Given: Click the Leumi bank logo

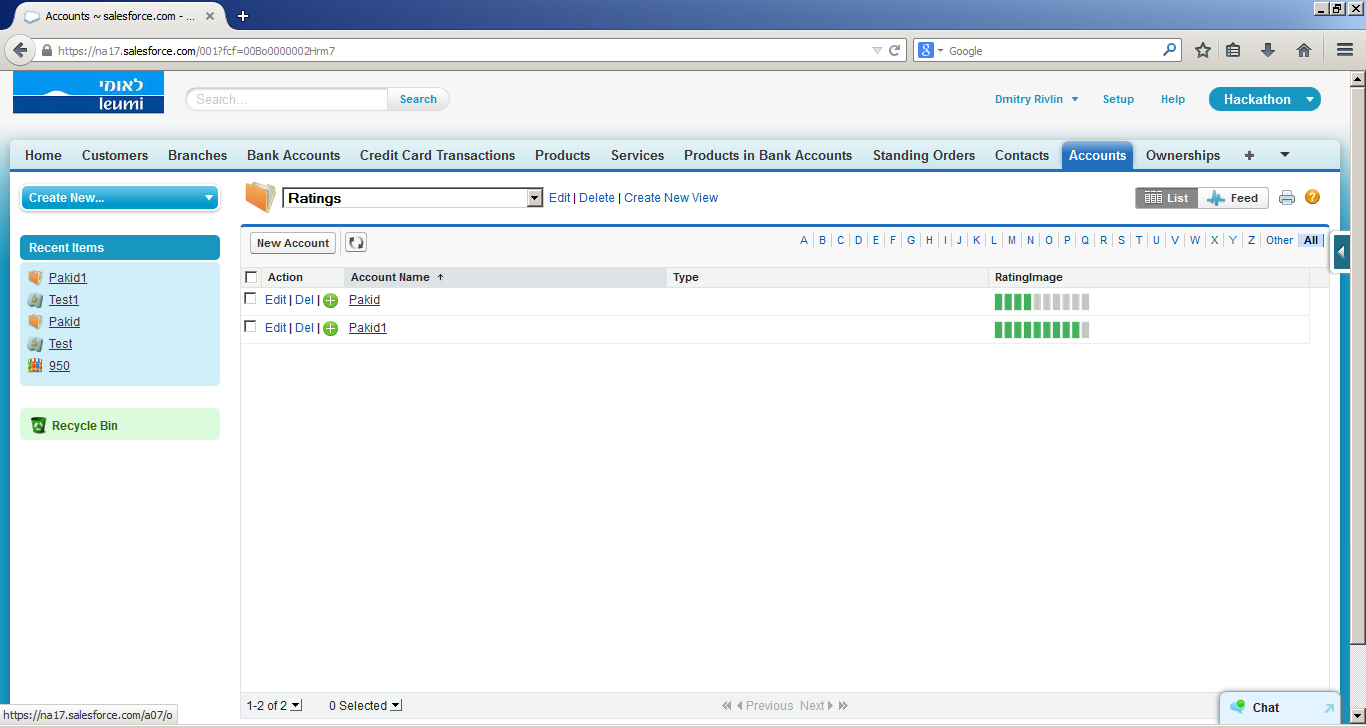Looking at the screenshot, I should [88, 93].
